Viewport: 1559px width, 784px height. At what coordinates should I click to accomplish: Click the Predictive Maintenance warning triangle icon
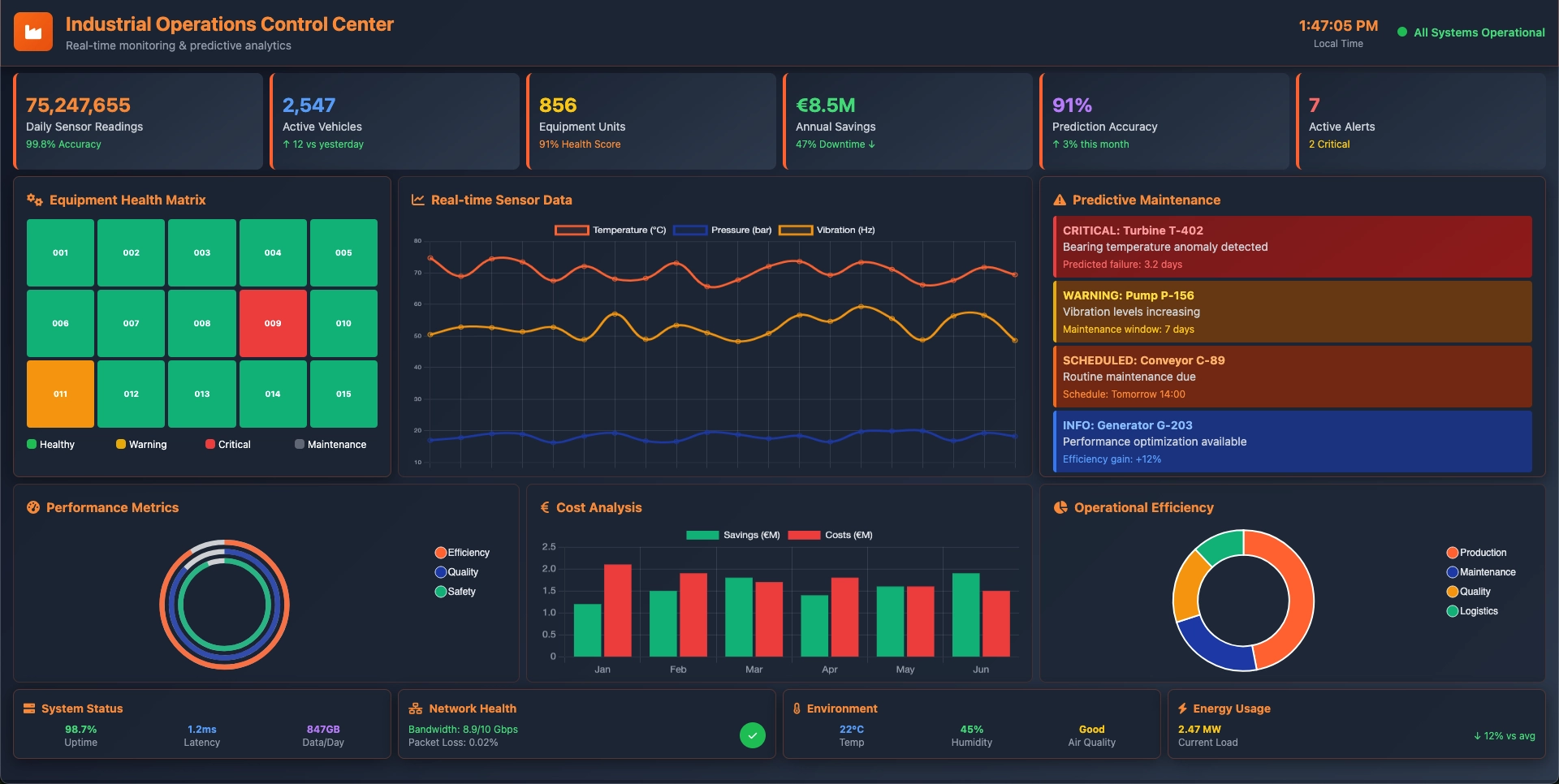[x=1059, y=200]
